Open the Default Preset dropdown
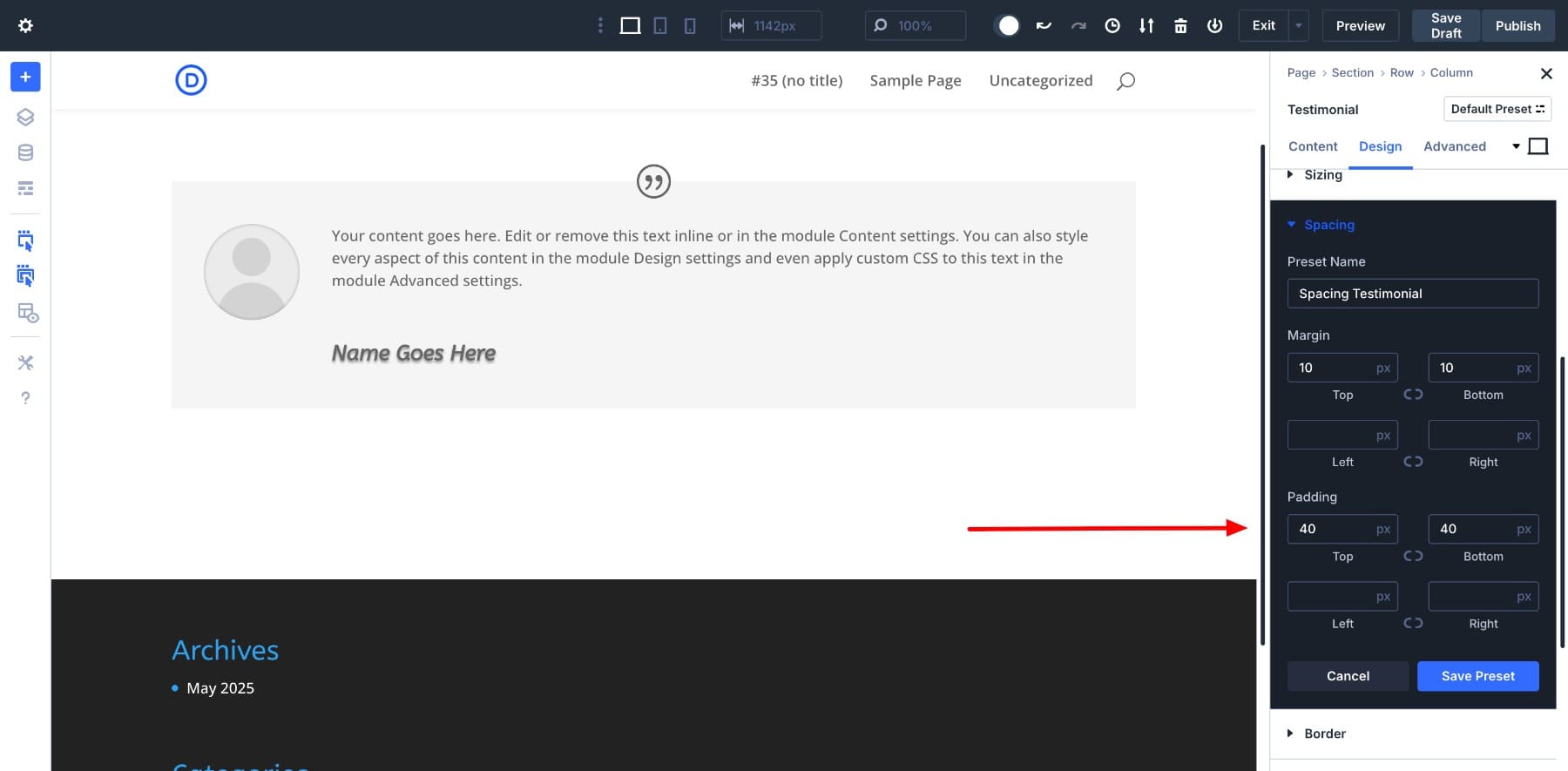 click(1497, 109)
